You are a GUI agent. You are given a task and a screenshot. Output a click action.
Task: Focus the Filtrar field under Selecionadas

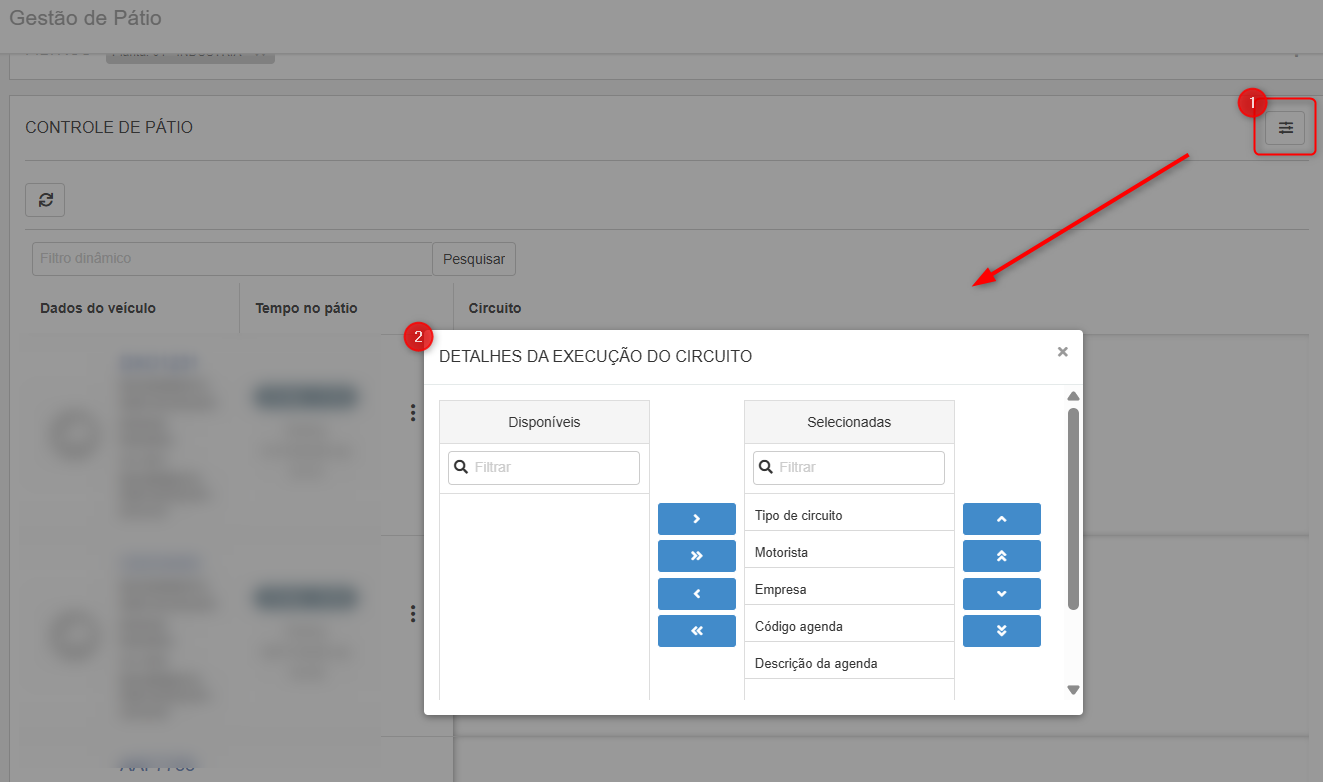[849, 467]
